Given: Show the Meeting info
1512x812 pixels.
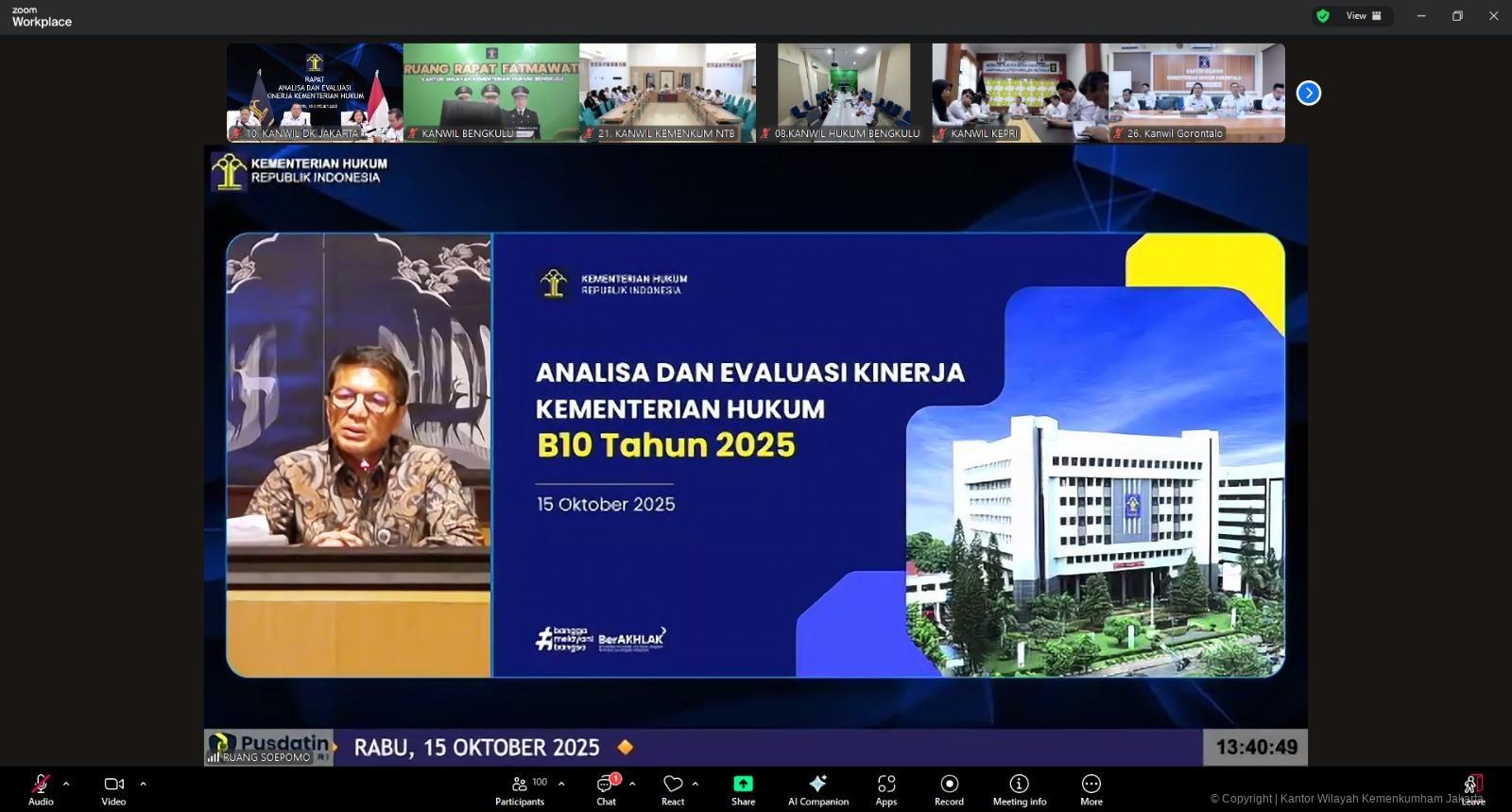Looking at the screenshot, I should 1020,789.
